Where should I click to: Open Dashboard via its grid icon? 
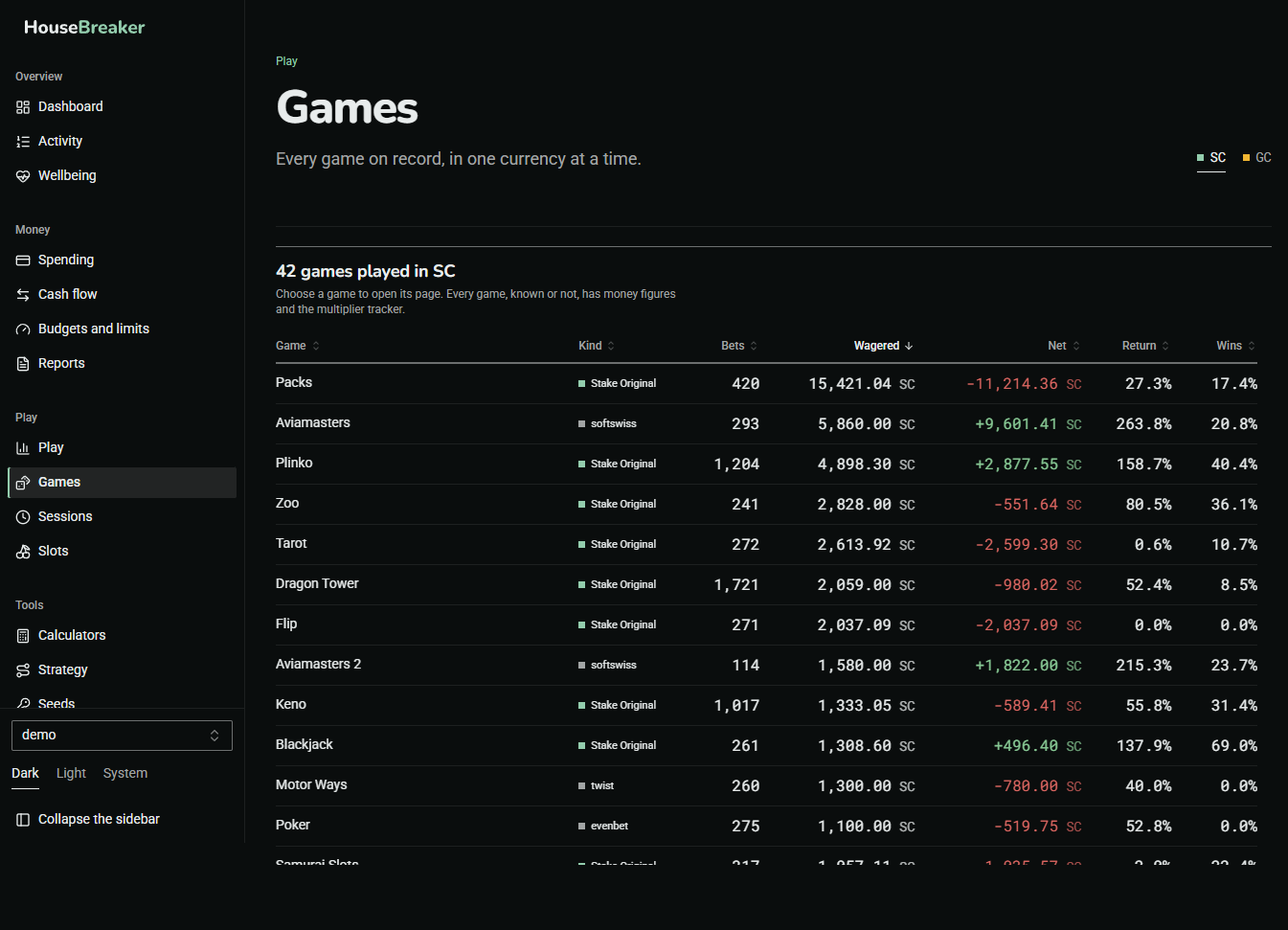(x=23, y=107)
